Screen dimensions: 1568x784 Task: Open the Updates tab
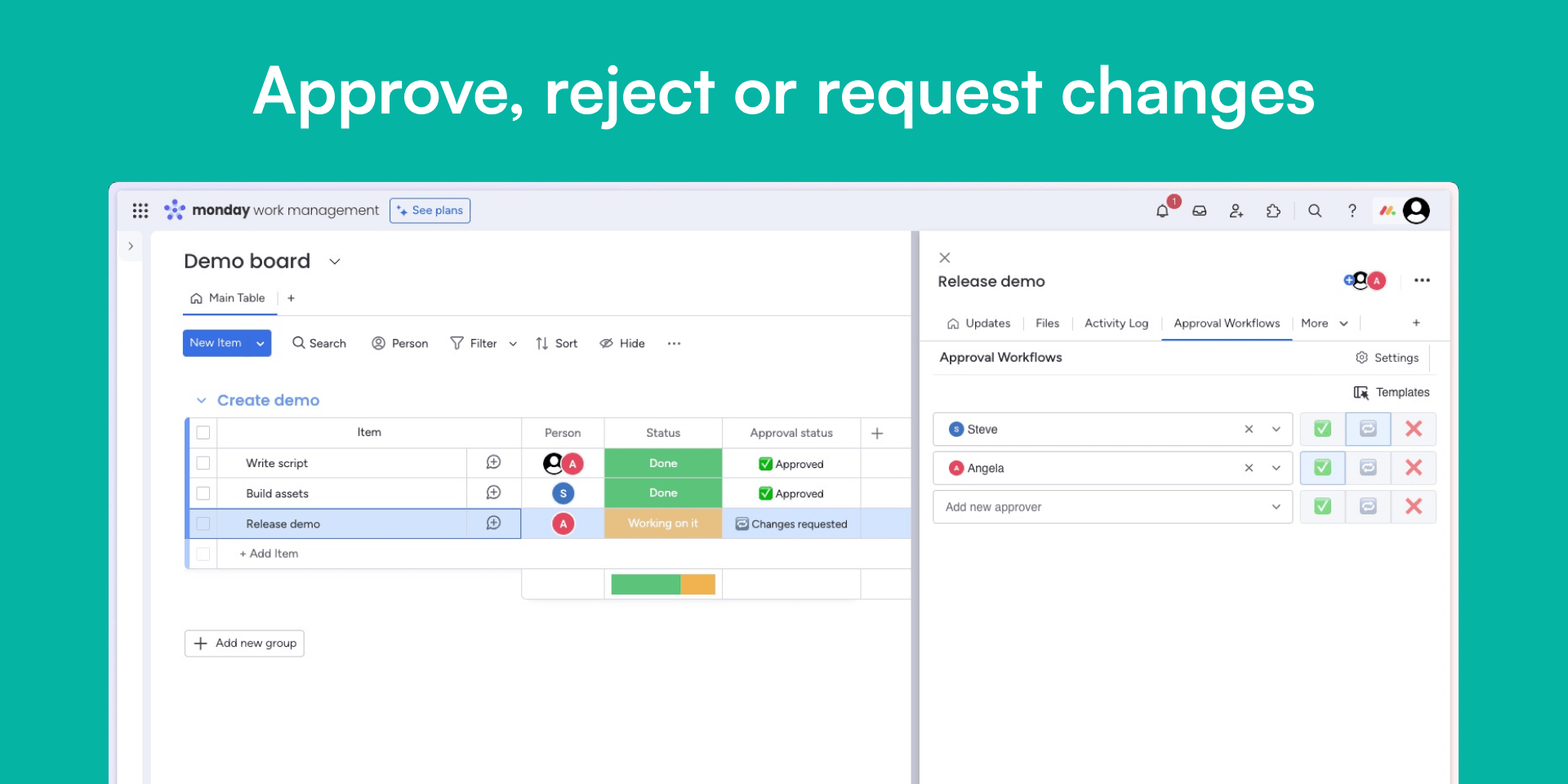[978, 323]
